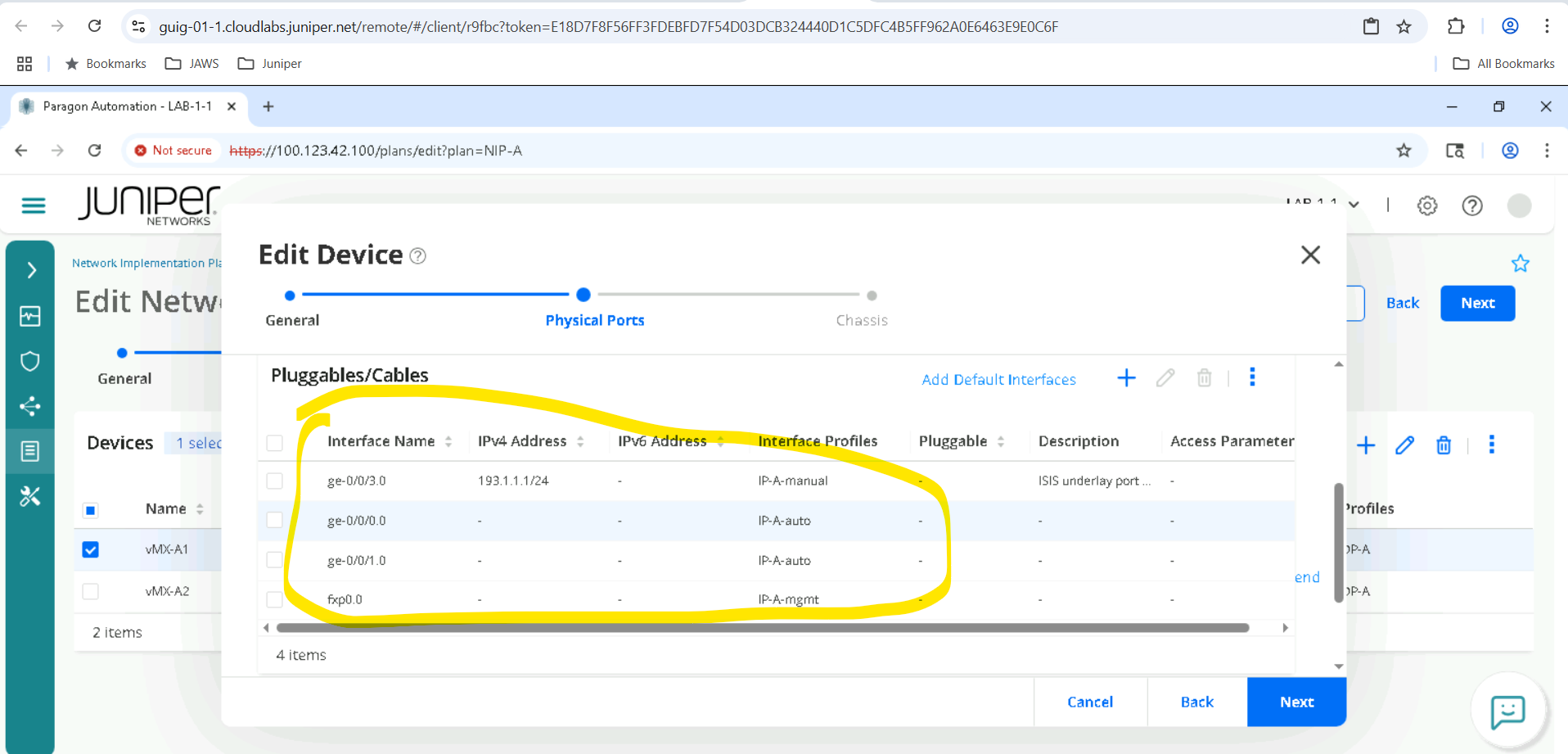The image size is (1568, 754).
Task: Click the shield icon in left sidebar
Action: point(30,361)
